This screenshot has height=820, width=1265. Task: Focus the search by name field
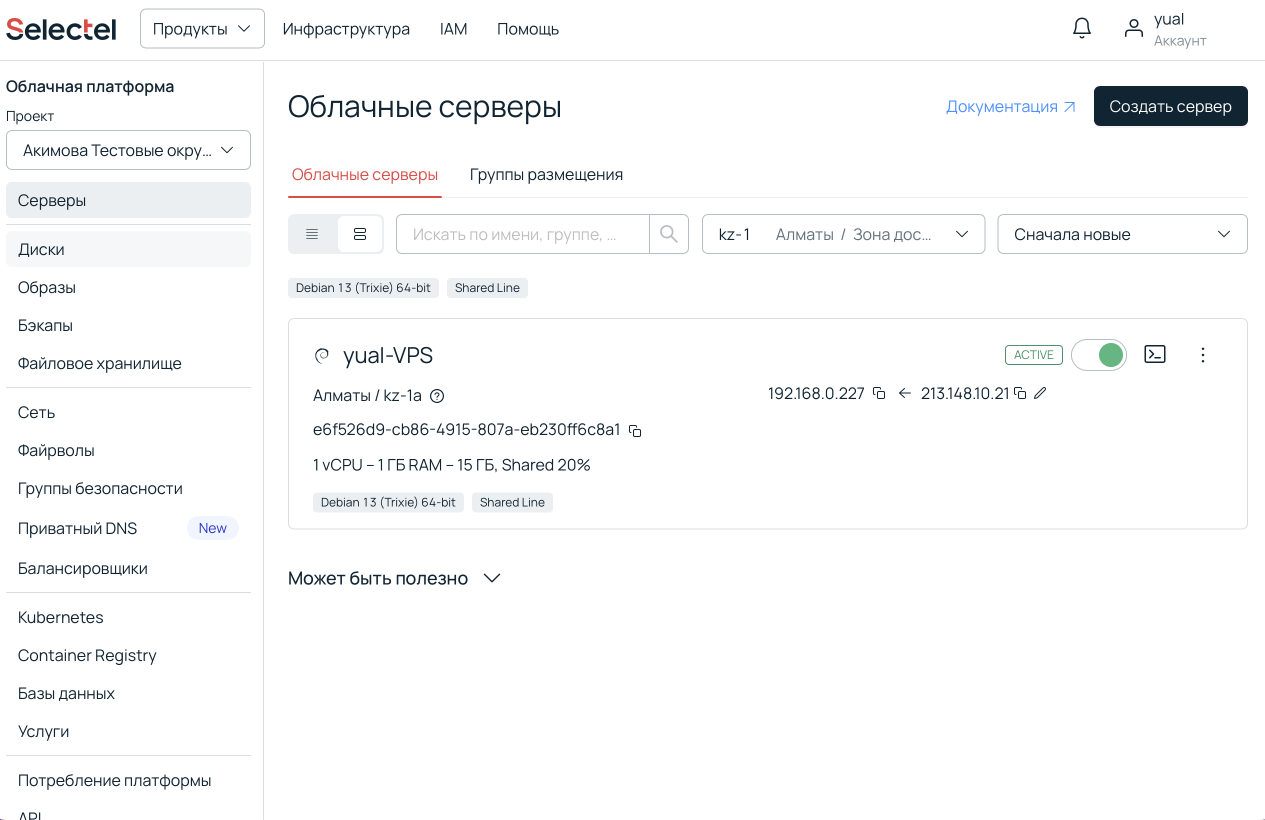click(523, 234)
